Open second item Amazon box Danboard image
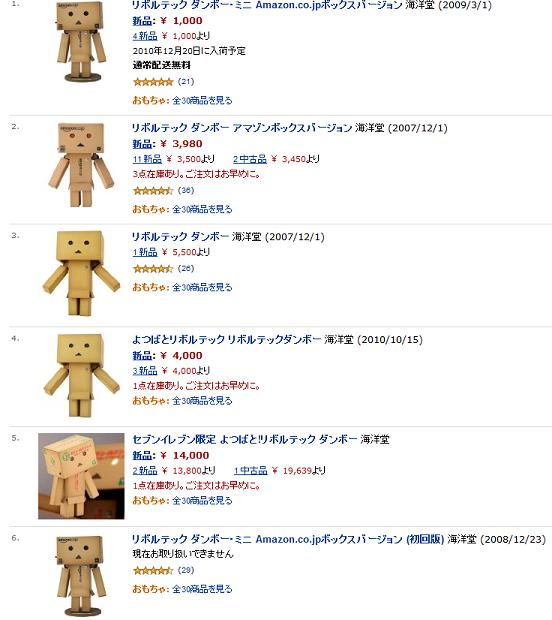The width and height of the screenshot is (552, 620). coord(81,165)
